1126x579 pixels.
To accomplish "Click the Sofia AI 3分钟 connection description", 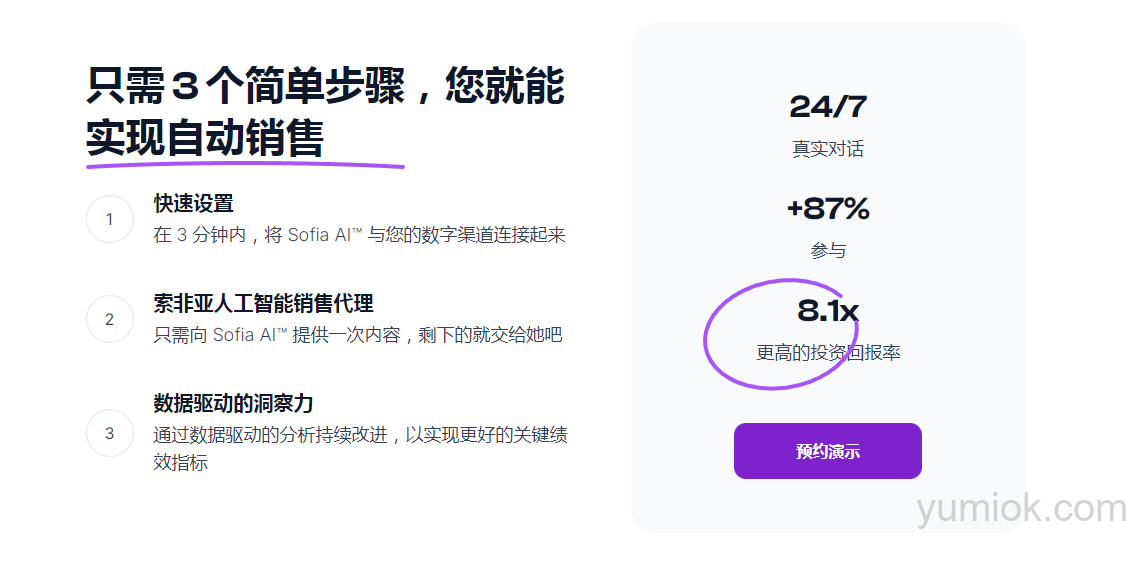I will 359,235.
